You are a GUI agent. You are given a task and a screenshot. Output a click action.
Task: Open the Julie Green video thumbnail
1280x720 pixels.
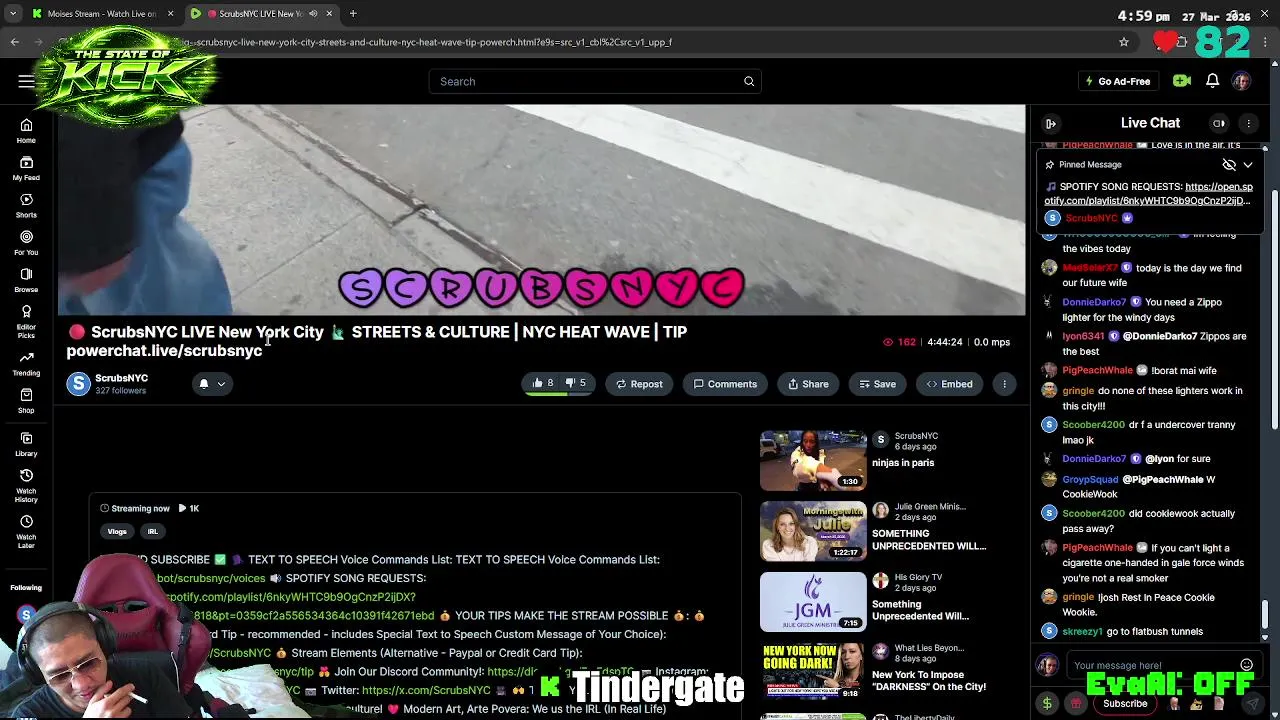click(x=813, y=531)
